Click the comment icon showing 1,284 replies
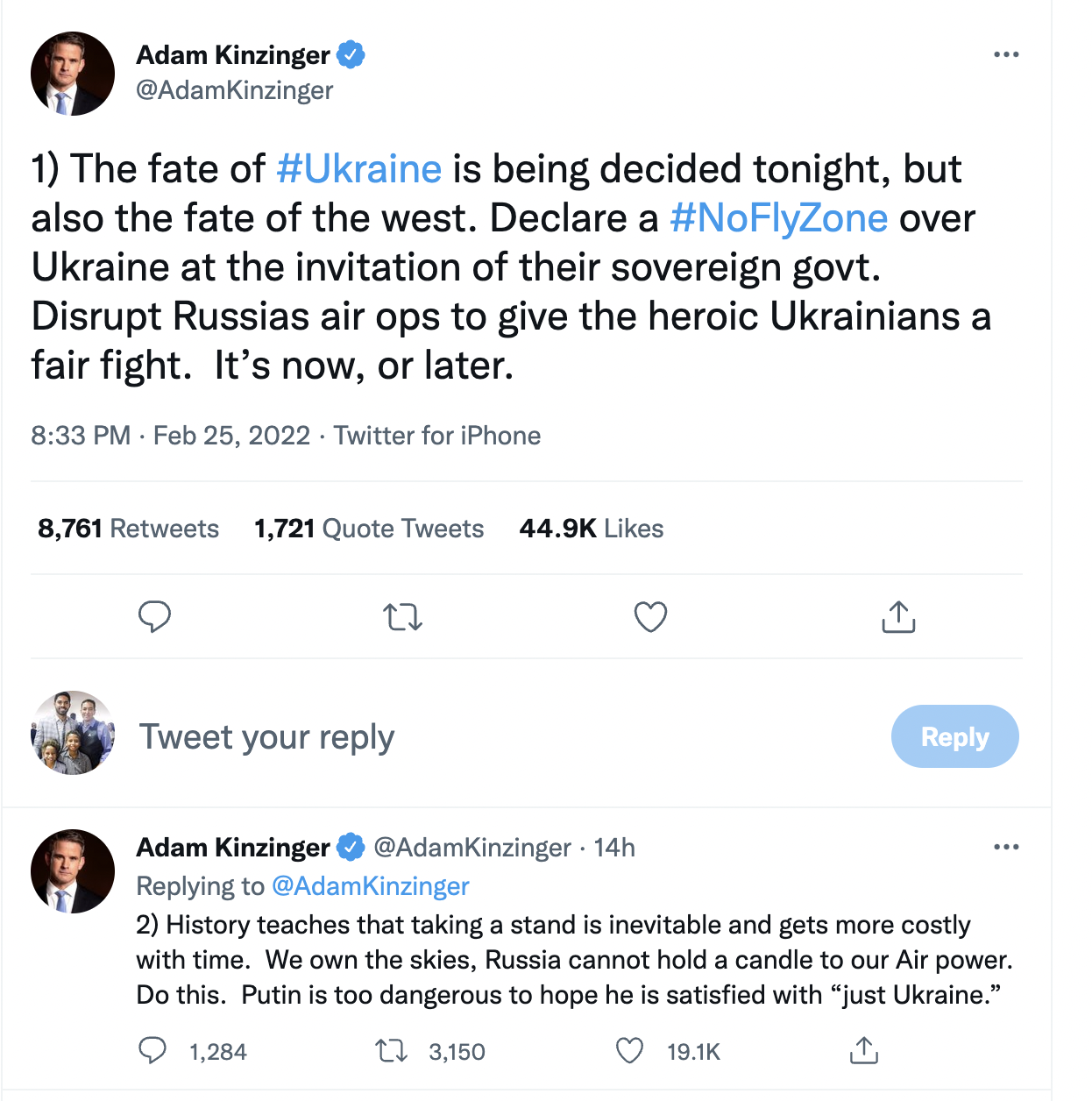This screenshot has height=1101, width=1092. [x=153, y=1050]
